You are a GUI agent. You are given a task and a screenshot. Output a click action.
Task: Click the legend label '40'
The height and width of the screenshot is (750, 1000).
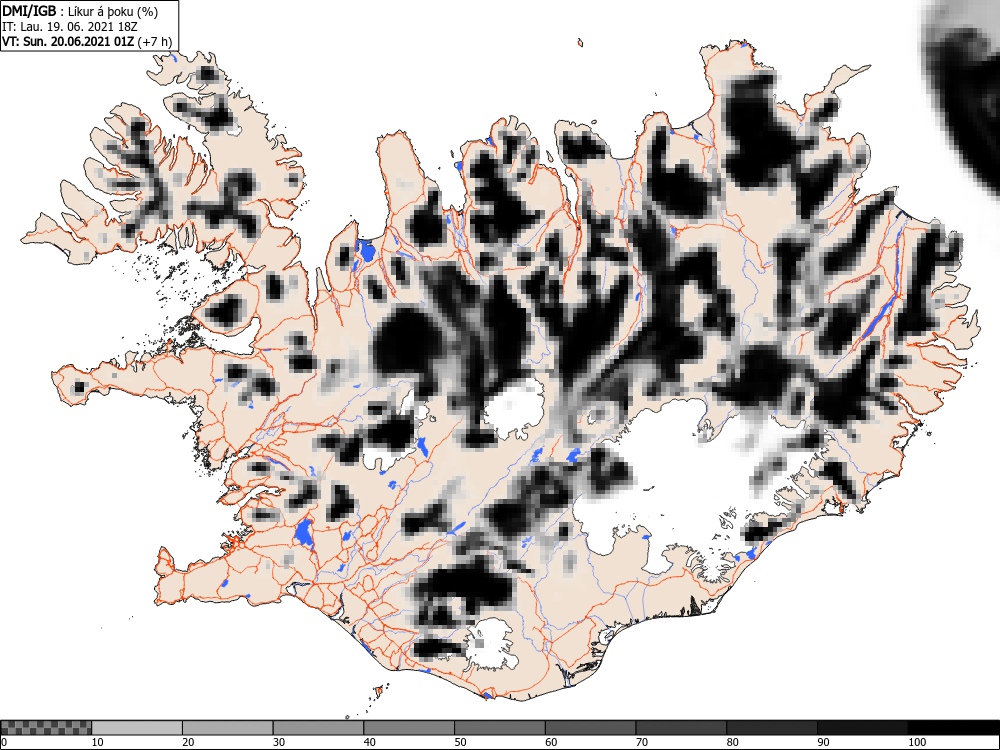pyautogui.click(x=369, y=742)
